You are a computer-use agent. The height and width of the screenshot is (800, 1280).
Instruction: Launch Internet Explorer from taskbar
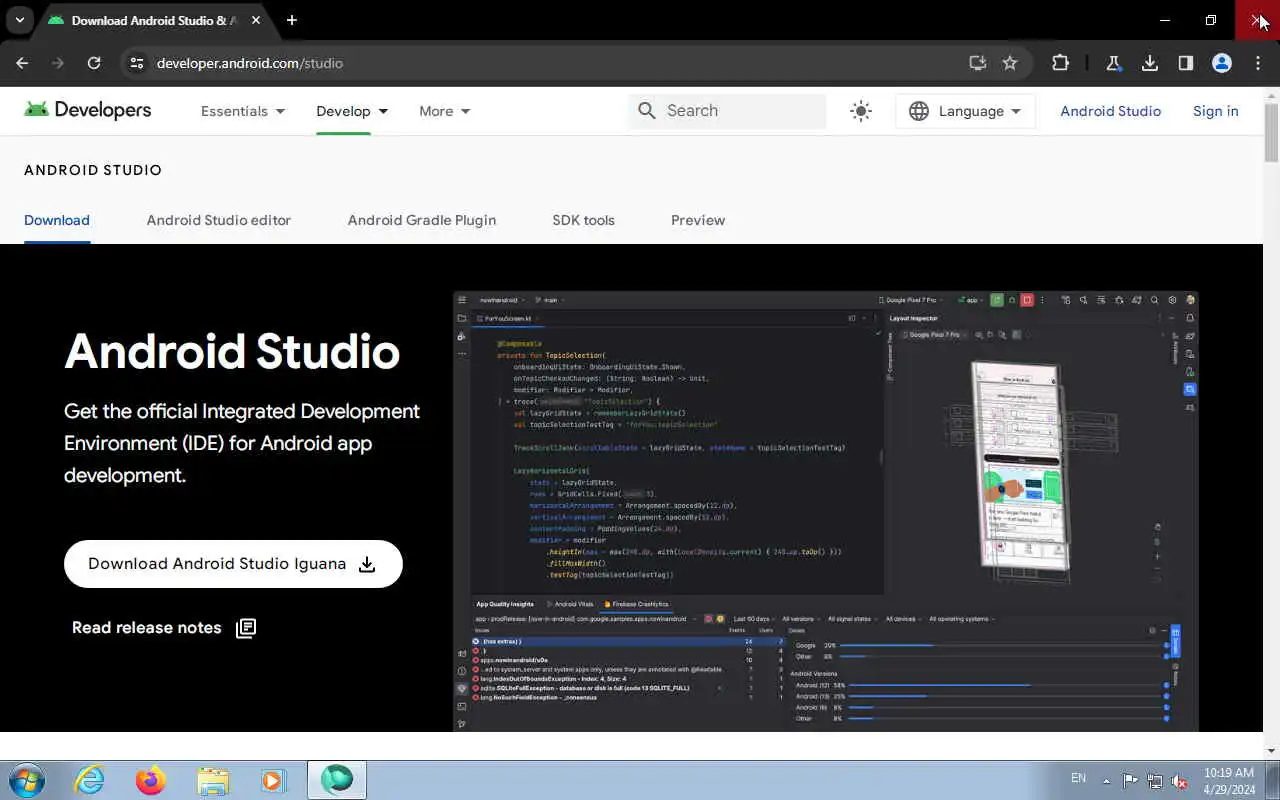coord(89,780)
